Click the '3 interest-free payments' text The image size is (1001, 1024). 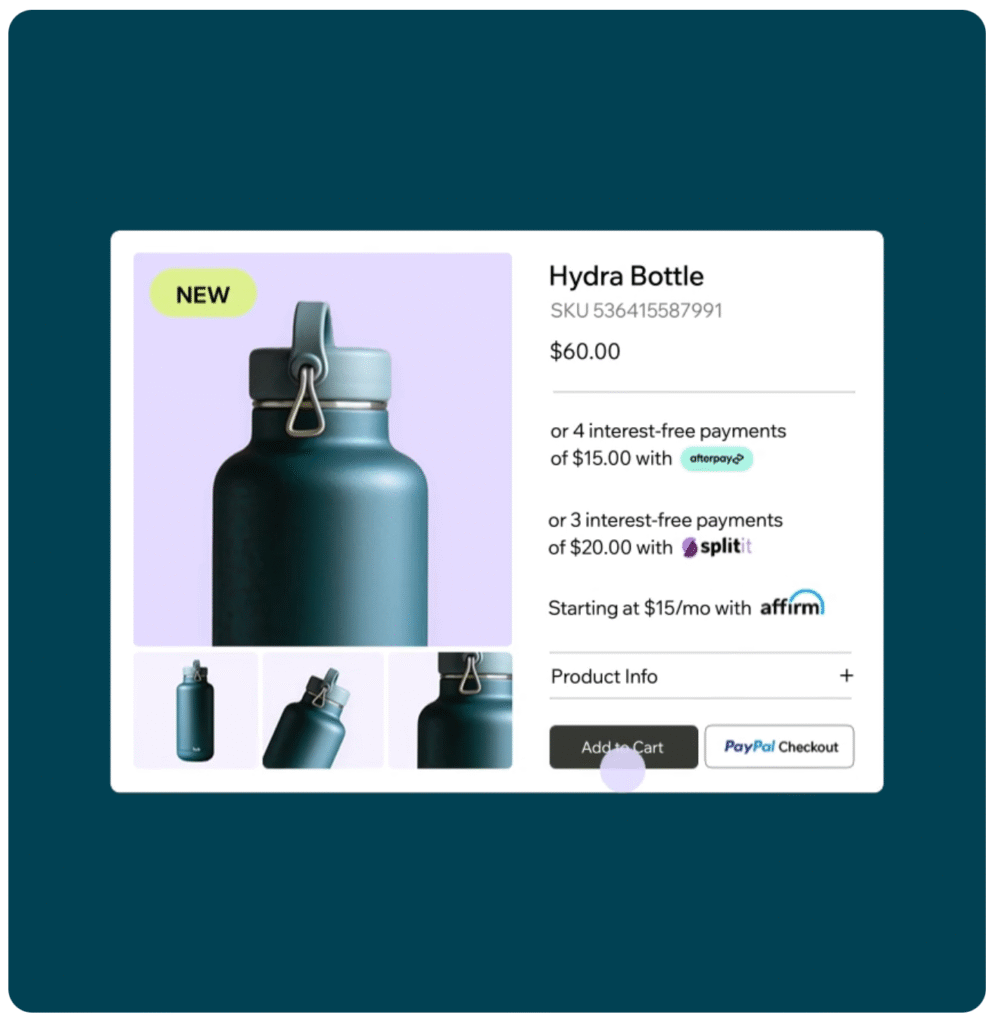pyautogui.click(x=676, y=520)
